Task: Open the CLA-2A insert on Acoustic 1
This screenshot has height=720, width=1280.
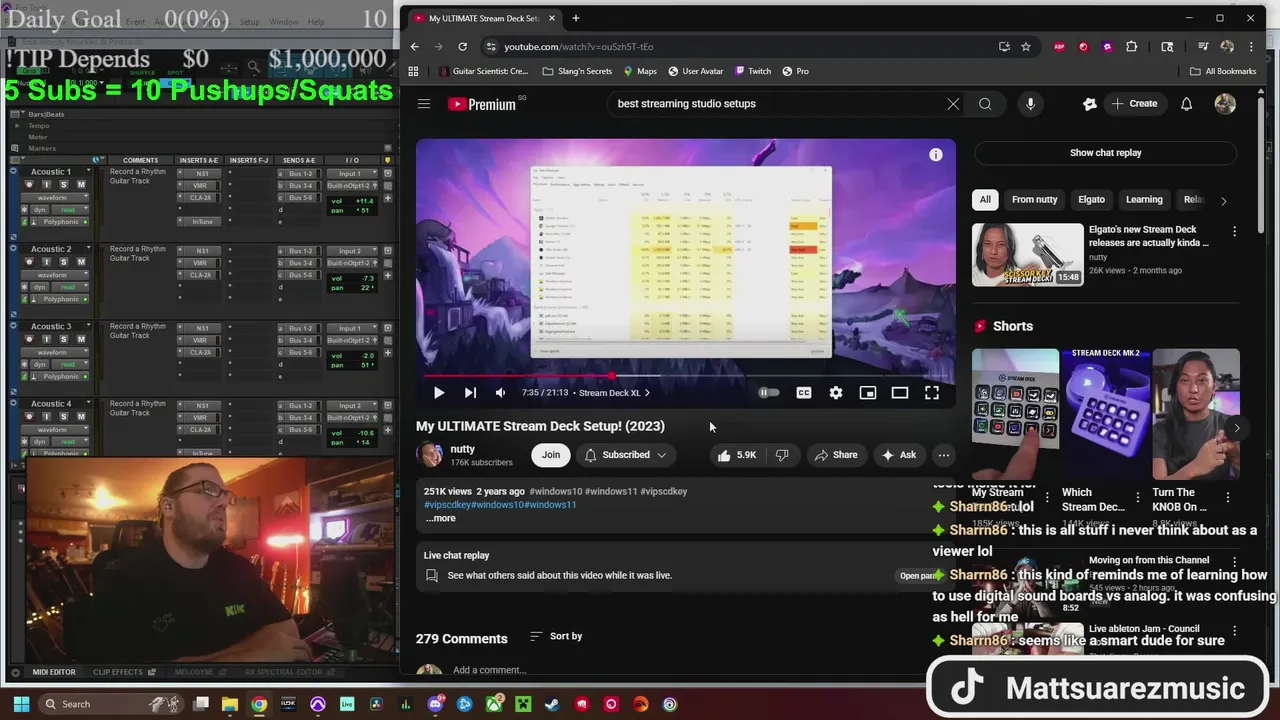Action: click(201, 198)
